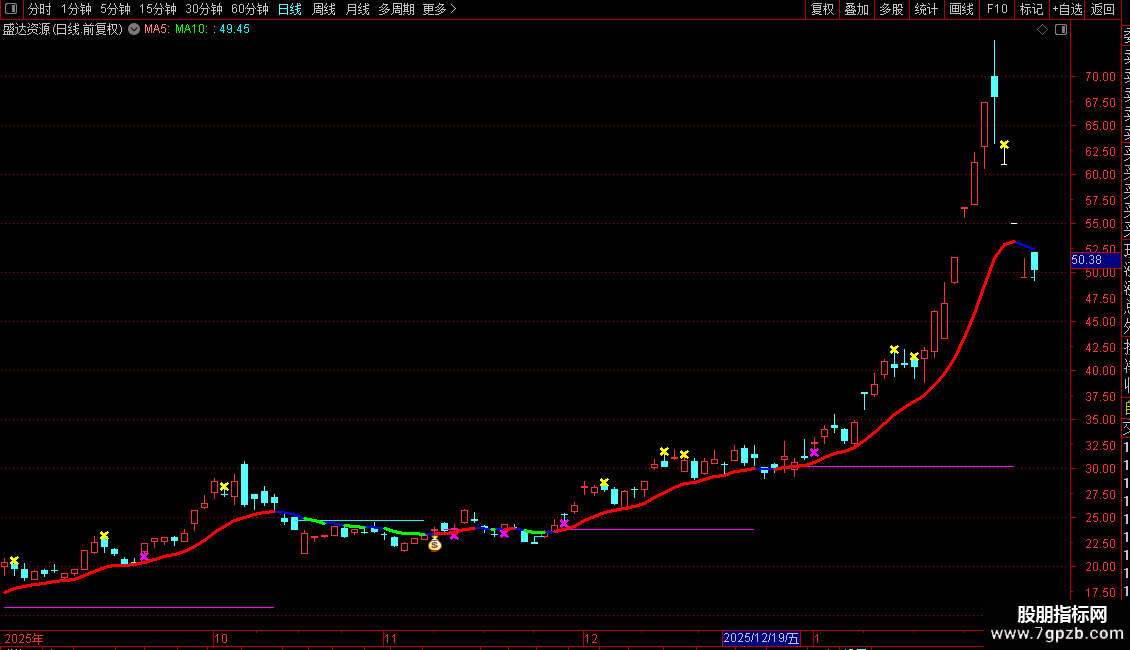Open the 多周期 multi-period view
Screen dimensions: 1130x650
[x=396, y=9]
